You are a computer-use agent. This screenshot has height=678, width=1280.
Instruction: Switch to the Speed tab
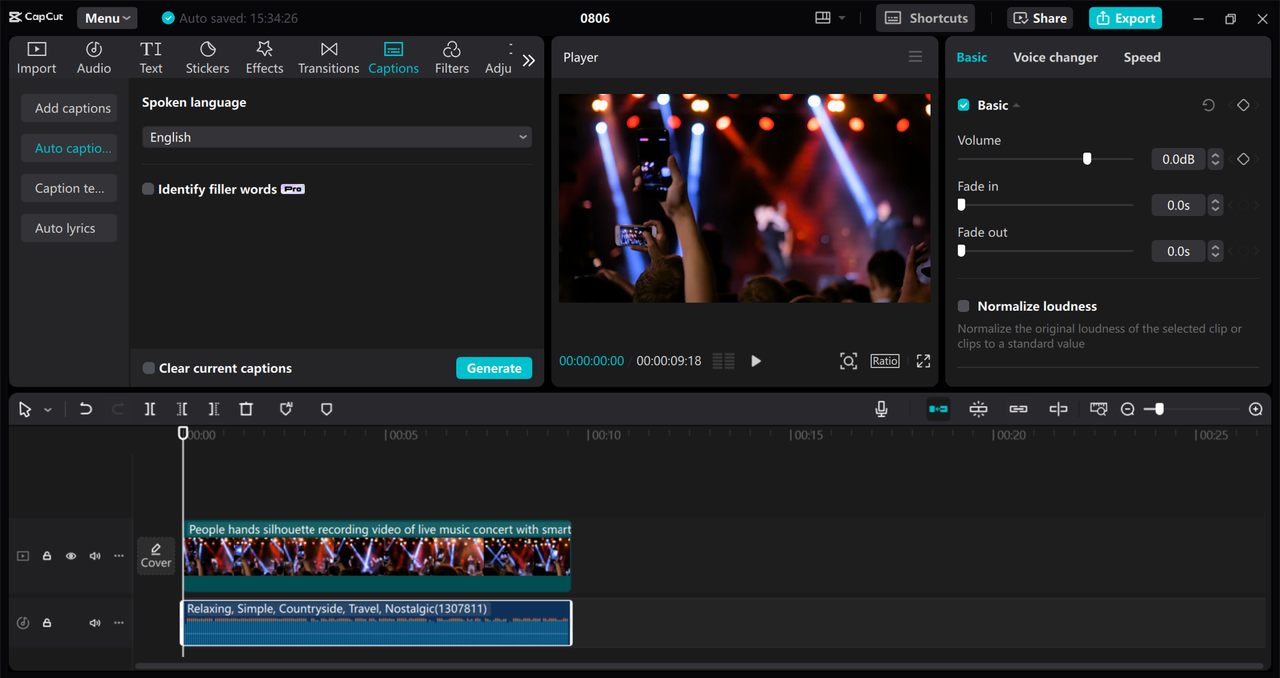pos(1142,57)
